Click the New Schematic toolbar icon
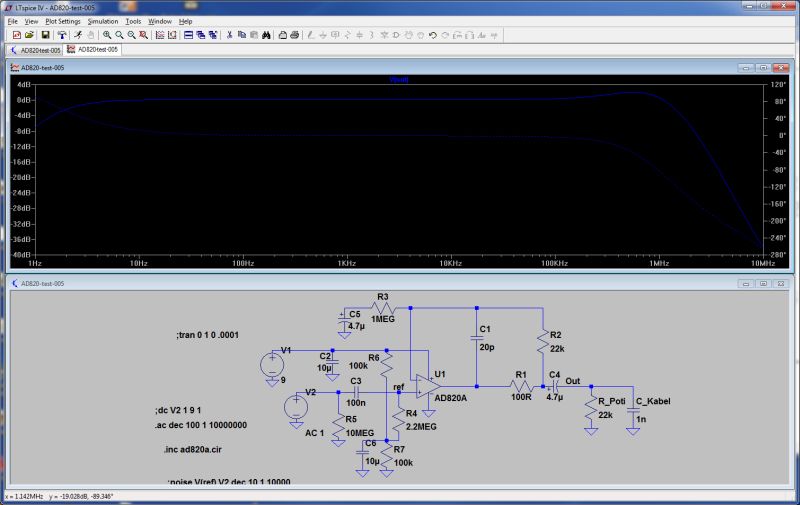The height and width of the screenshot is (505, 800). click(17, 35)
